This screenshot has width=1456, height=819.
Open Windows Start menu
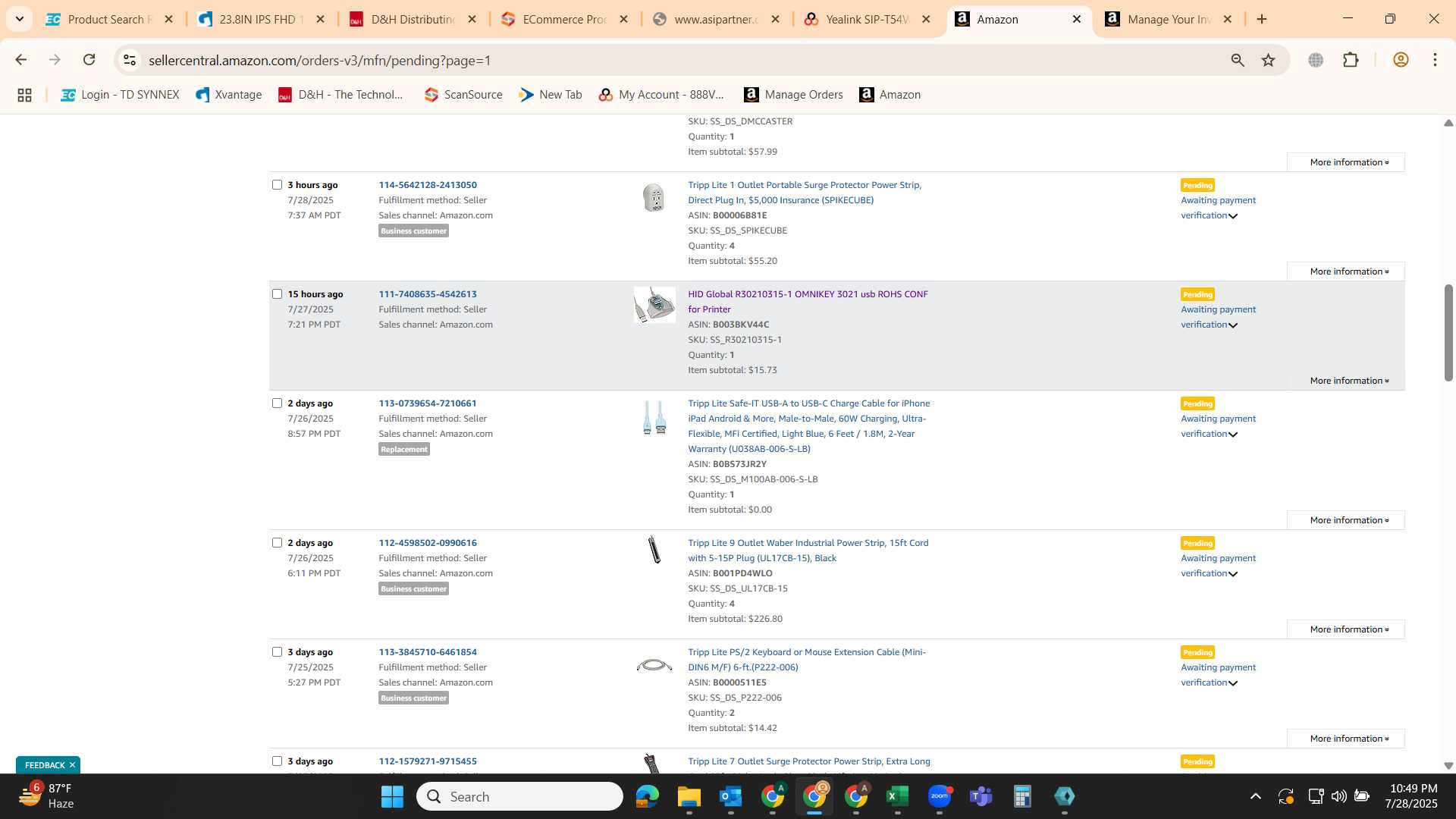click(x=392, y=796)
